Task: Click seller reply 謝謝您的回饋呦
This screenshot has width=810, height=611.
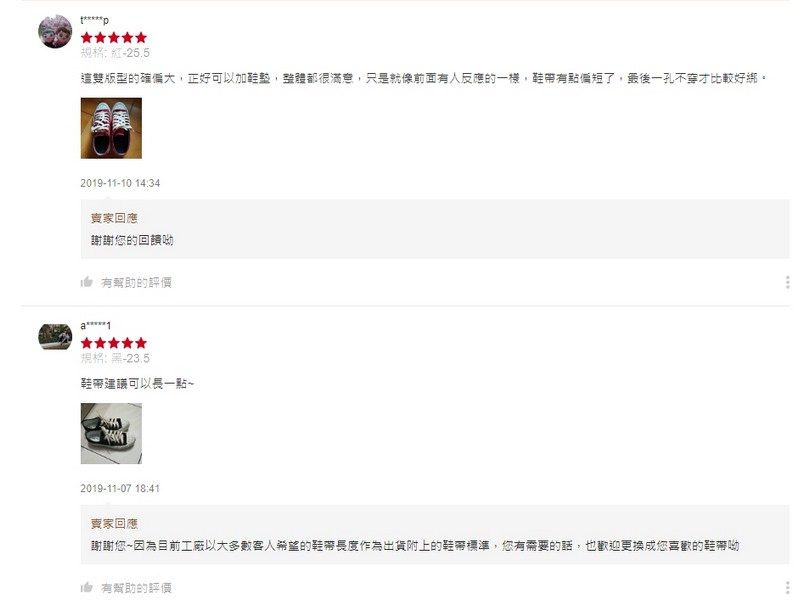Action: 132,240
